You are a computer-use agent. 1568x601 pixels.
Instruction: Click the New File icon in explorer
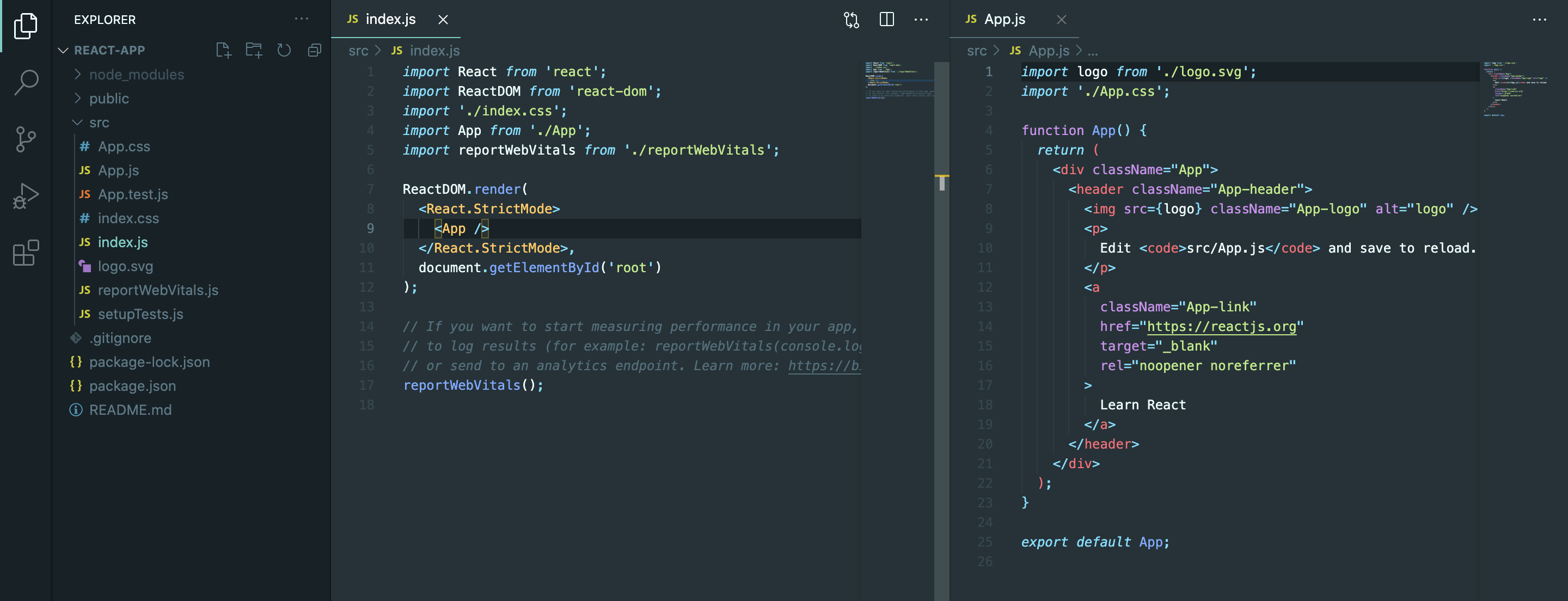(223, 50)
